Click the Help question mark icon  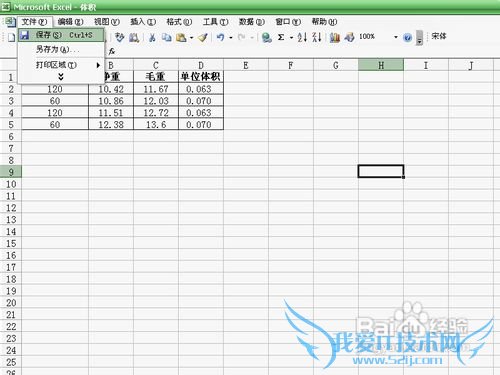point(407,37)
